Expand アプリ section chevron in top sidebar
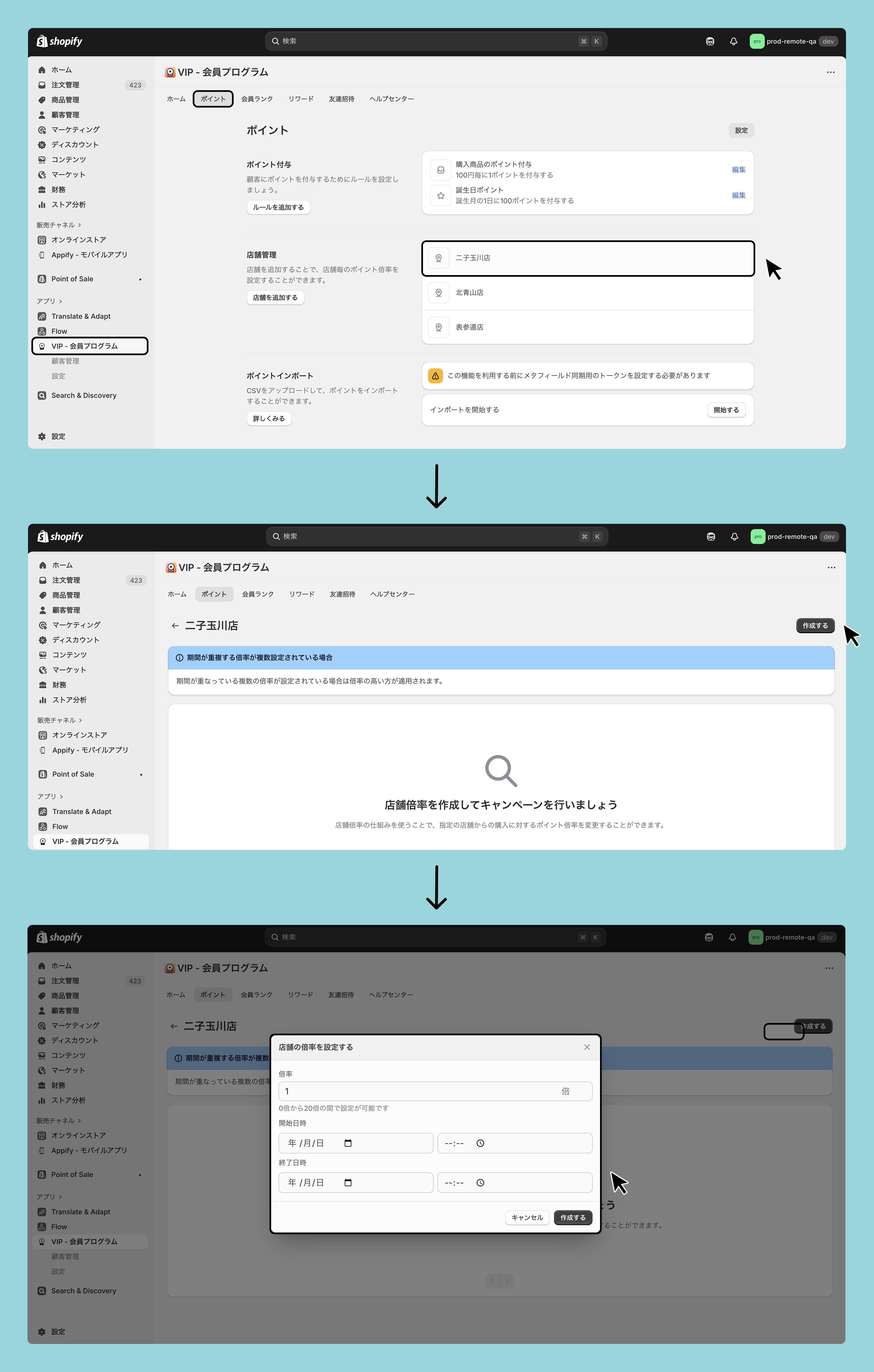874x1372 pixels. tap(61, 301)
